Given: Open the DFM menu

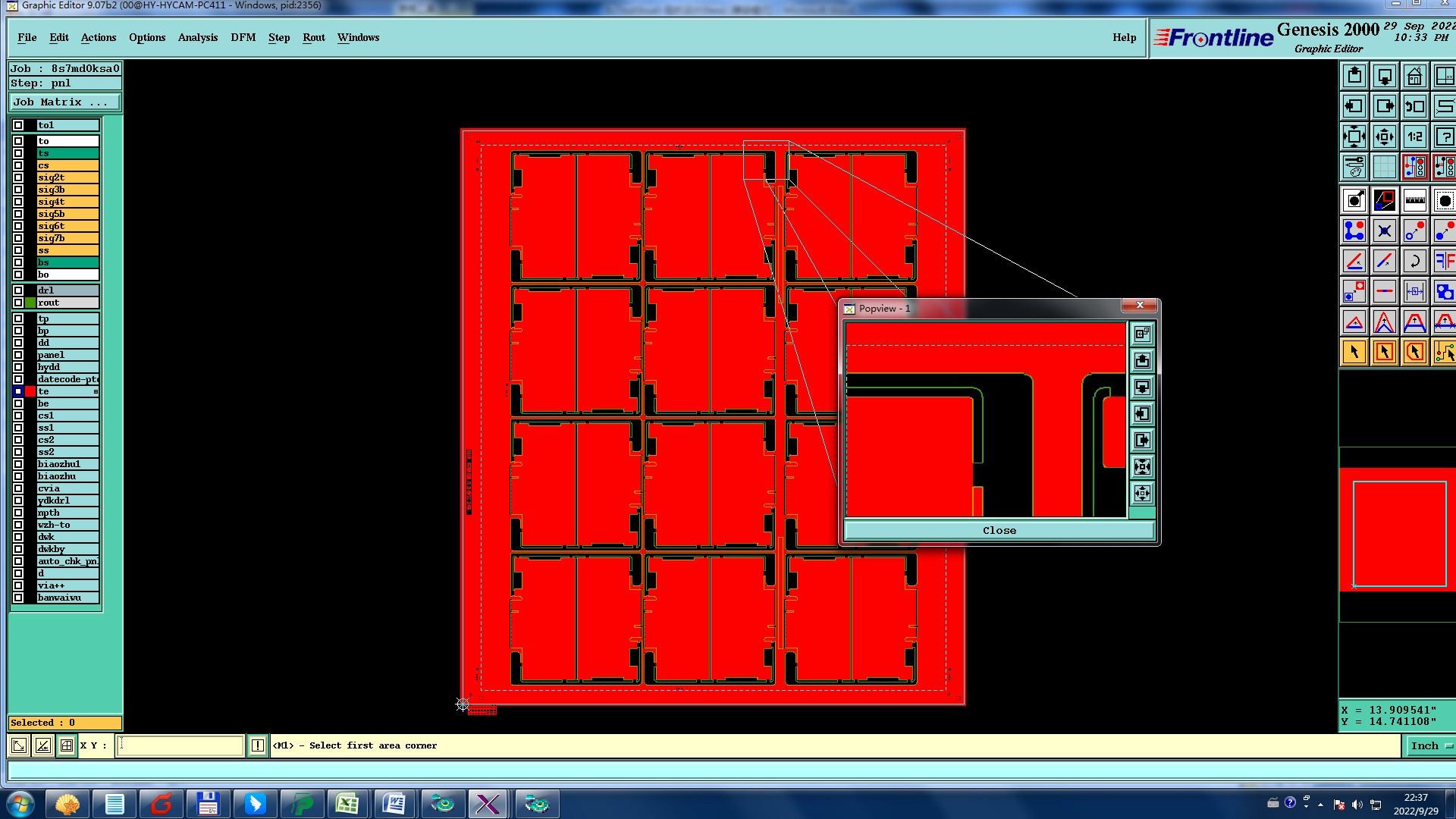Looking at the screenshot, I should pyautogui.click(x=243, y=37).
